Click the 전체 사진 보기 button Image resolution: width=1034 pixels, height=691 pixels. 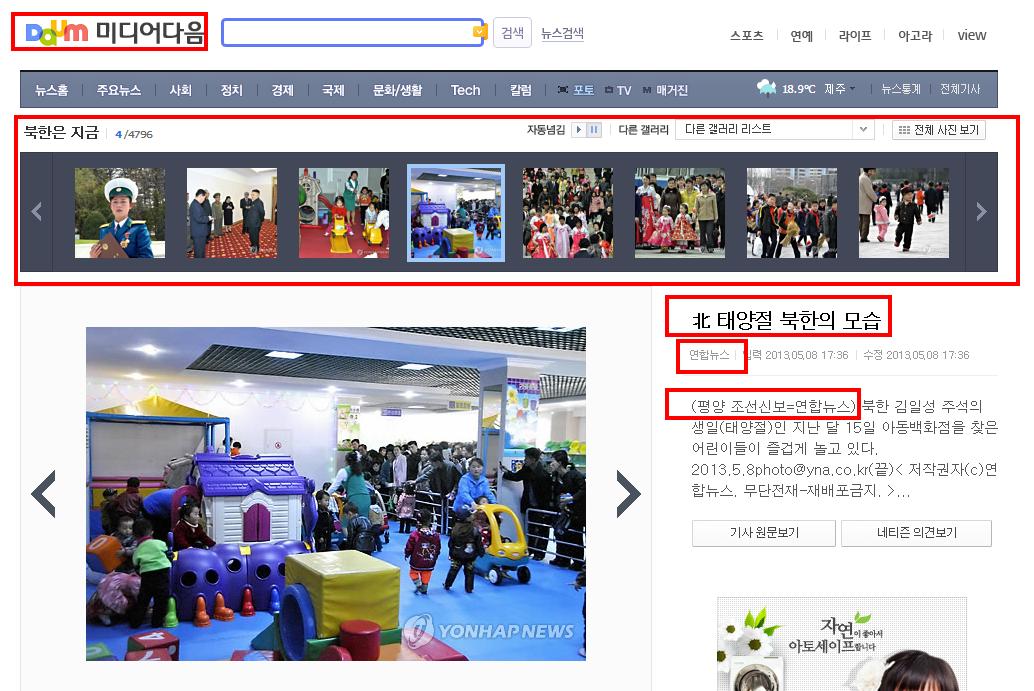point(939,130)
